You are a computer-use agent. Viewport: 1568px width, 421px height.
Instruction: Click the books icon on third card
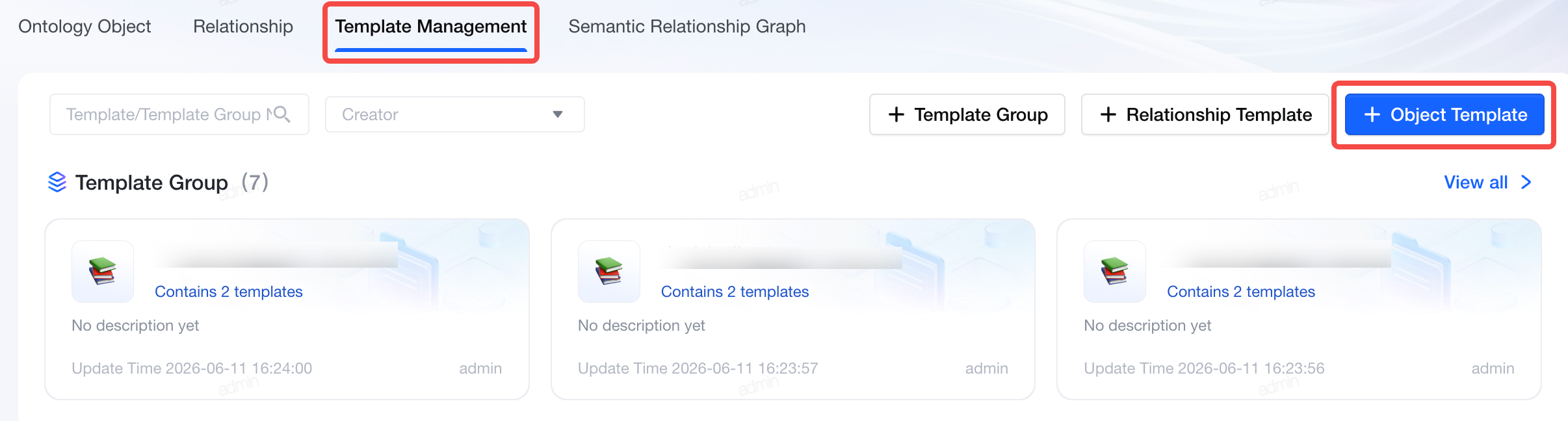pos(1115,272)
